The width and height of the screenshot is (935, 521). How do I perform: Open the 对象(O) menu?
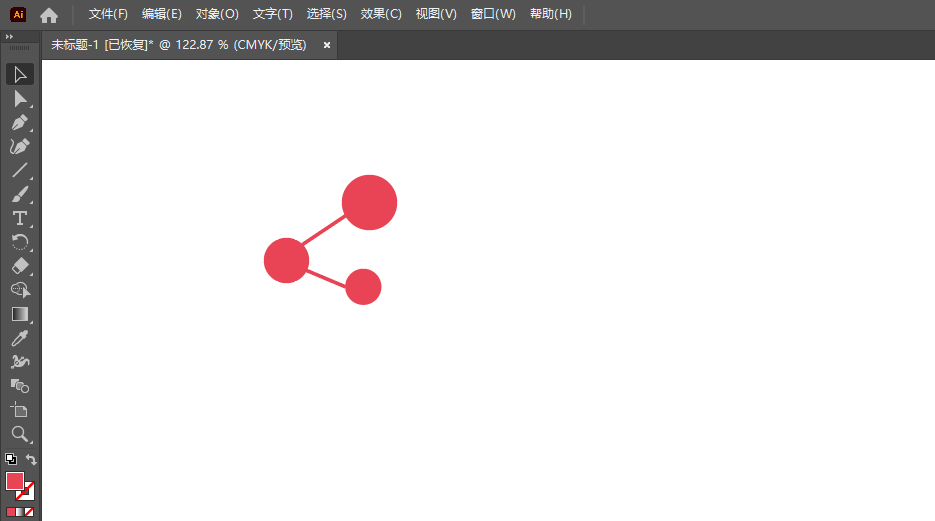[x=217, y=14]
